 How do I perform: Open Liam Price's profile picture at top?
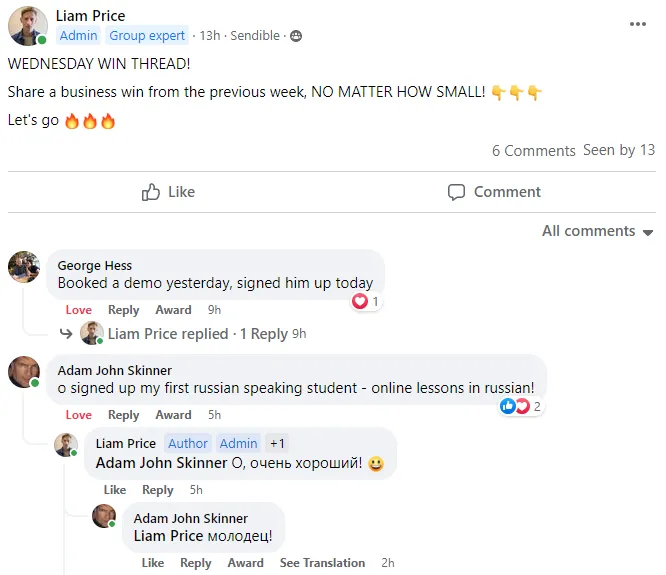(27, 26)
